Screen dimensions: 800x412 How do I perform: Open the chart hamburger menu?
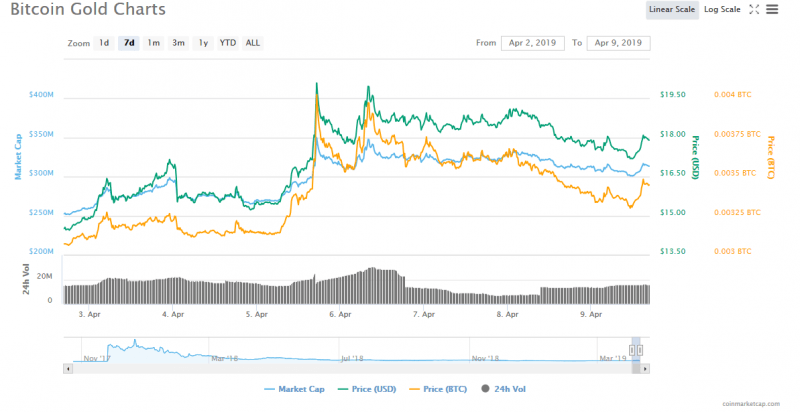771,10
